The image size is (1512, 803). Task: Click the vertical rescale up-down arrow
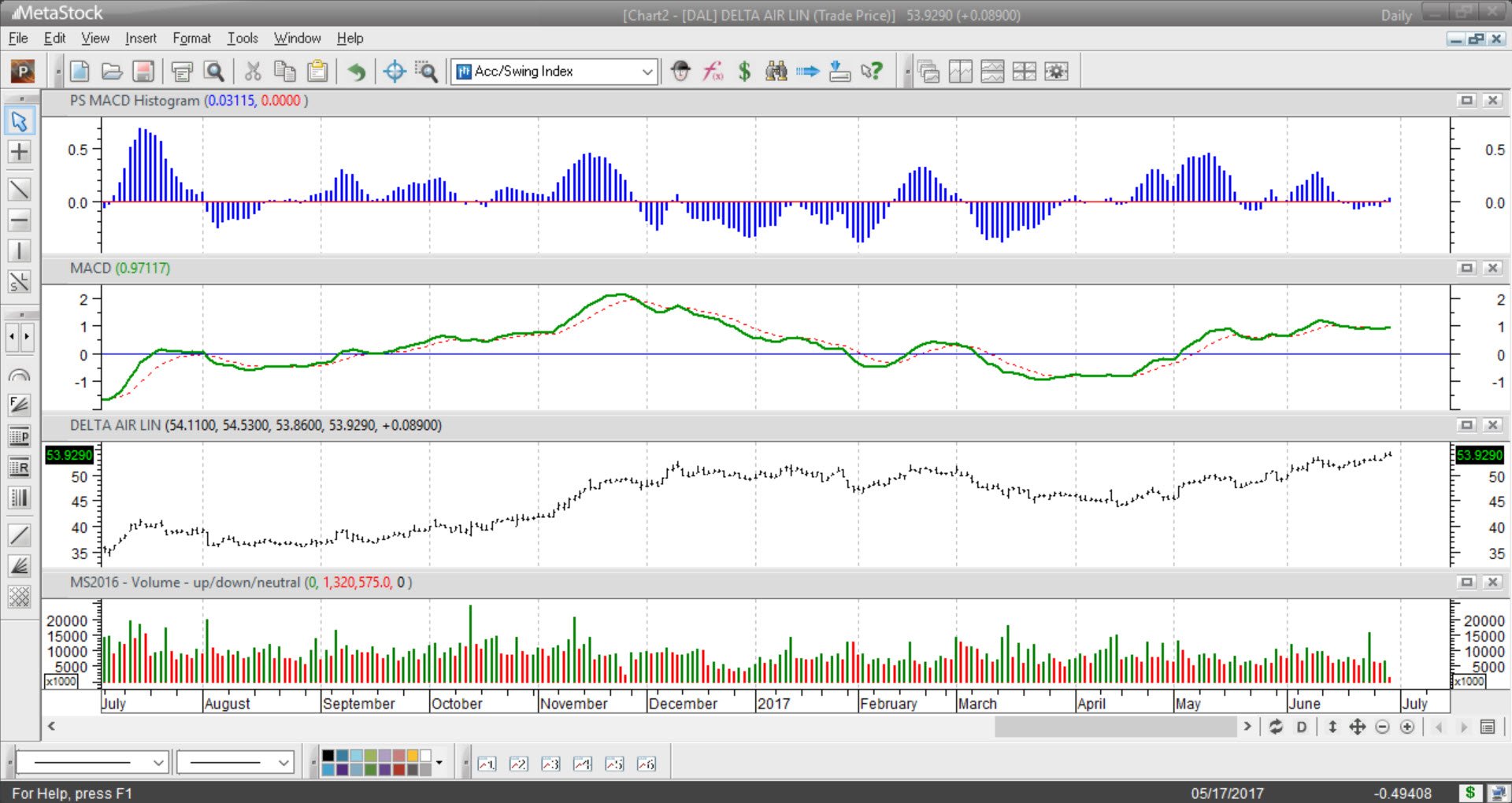1332,727
